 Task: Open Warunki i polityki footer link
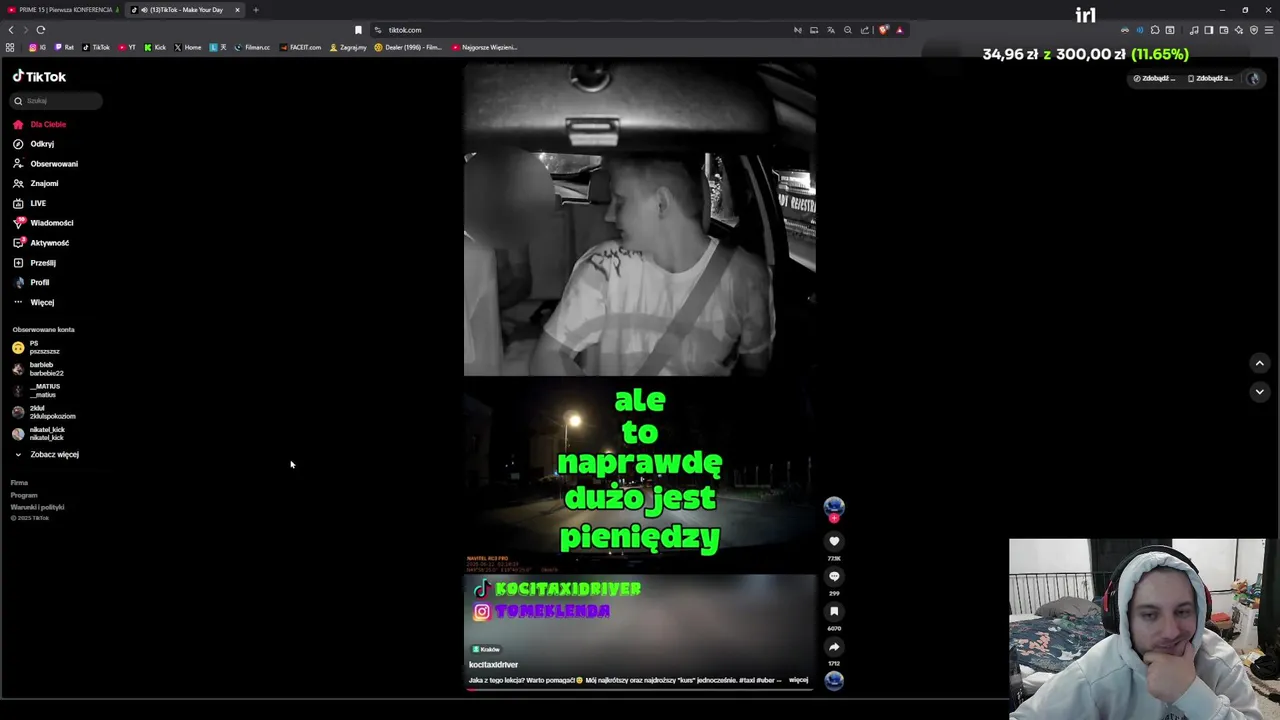coord(37,507)
